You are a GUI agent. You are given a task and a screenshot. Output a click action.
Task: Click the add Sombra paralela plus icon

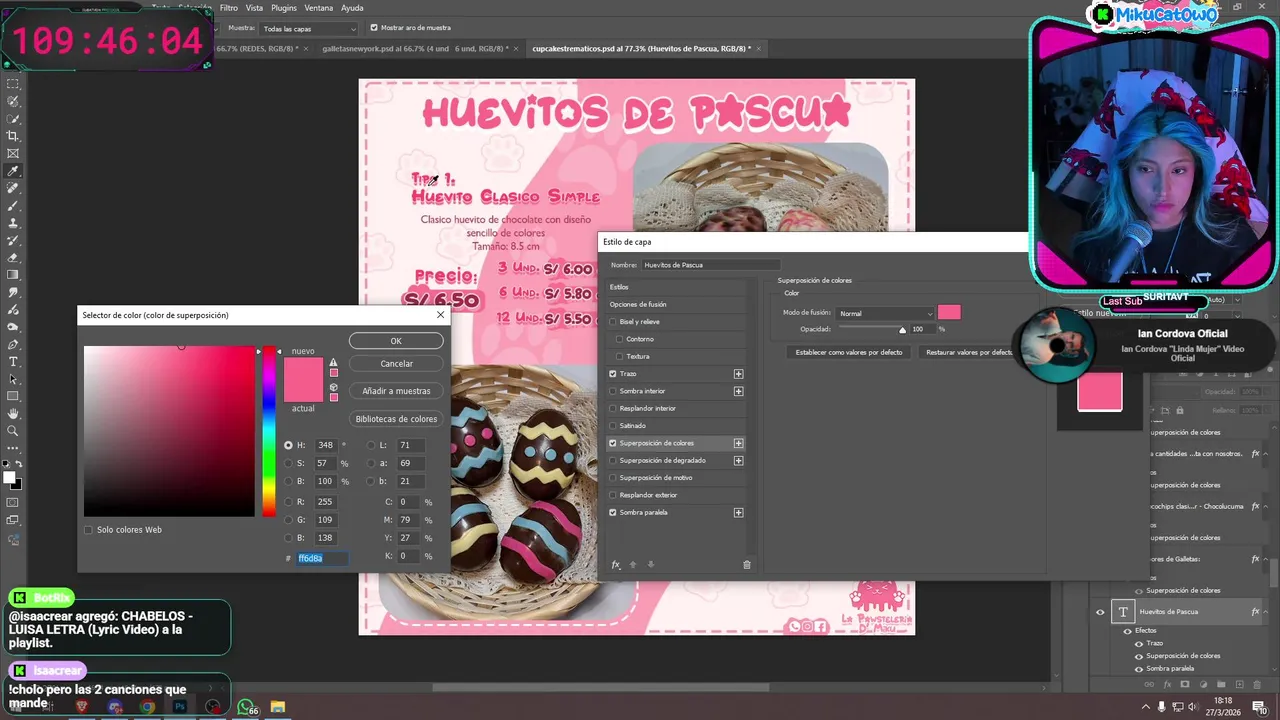pyautogui.click(x=738, y=513)
